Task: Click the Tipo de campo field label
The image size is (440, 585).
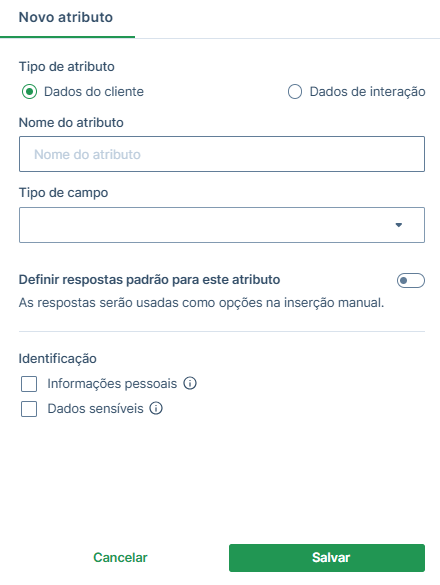Action: click(x=63, y=193)
